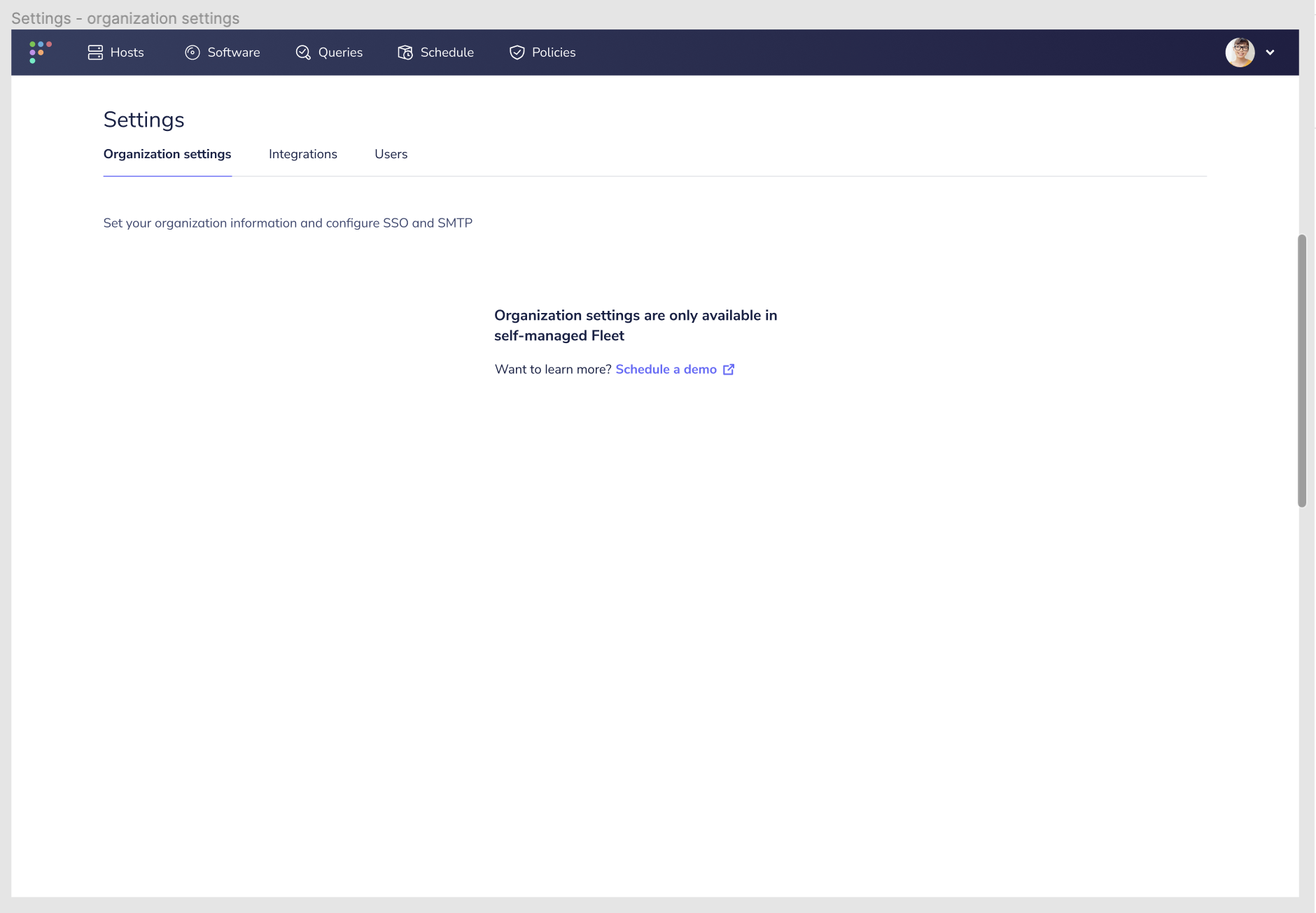Viewport: 1316px width, 913px height.
Task: Select the Queries magnifier icon
Action: coord(302,52)
